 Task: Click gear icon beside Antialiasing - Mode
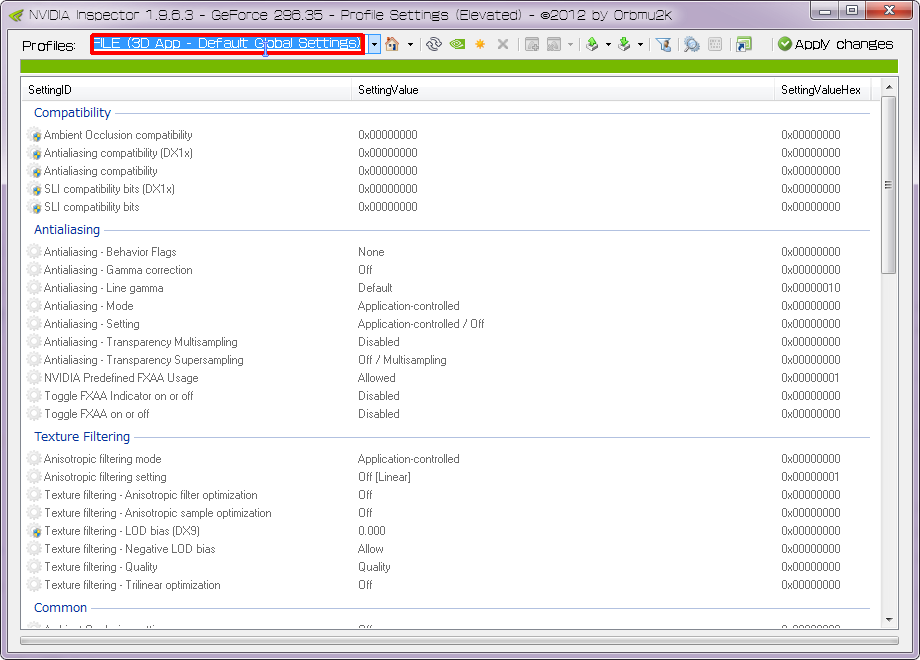pyautogui.click(x=35, y=306)
